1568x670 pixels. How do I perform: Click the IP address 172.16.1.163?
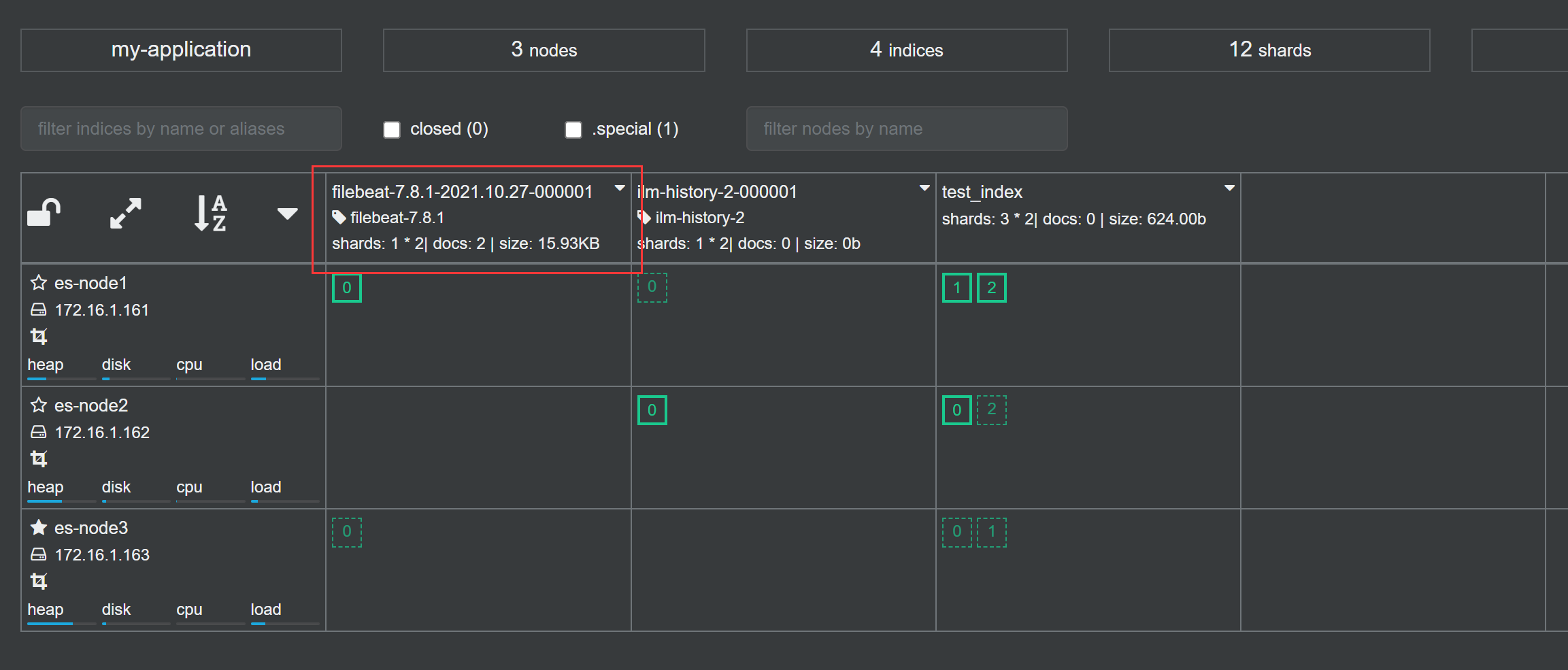point(102,555)
